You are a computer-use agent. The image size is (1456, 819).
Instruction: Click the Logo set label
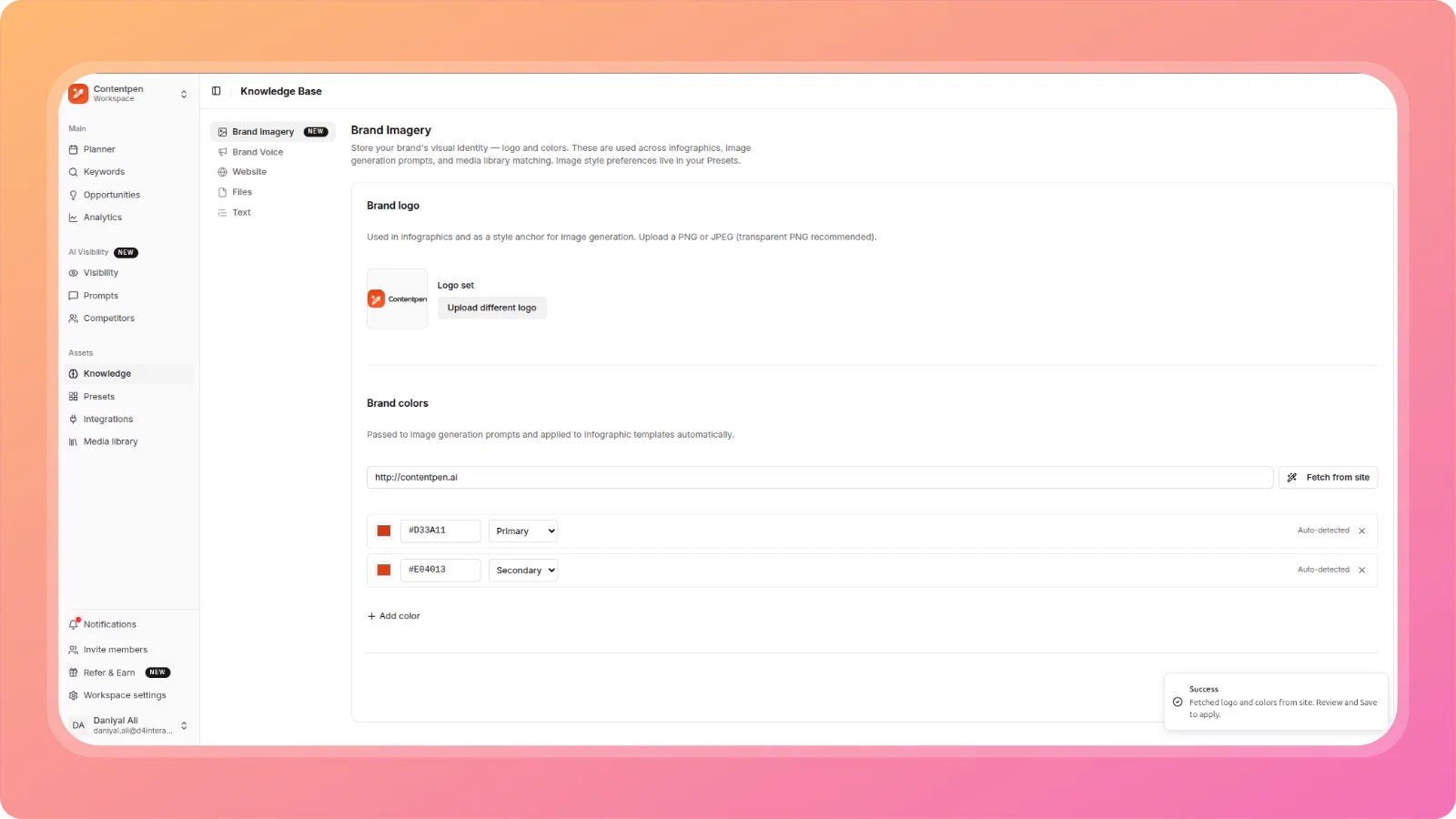click(x=456, y=286)
